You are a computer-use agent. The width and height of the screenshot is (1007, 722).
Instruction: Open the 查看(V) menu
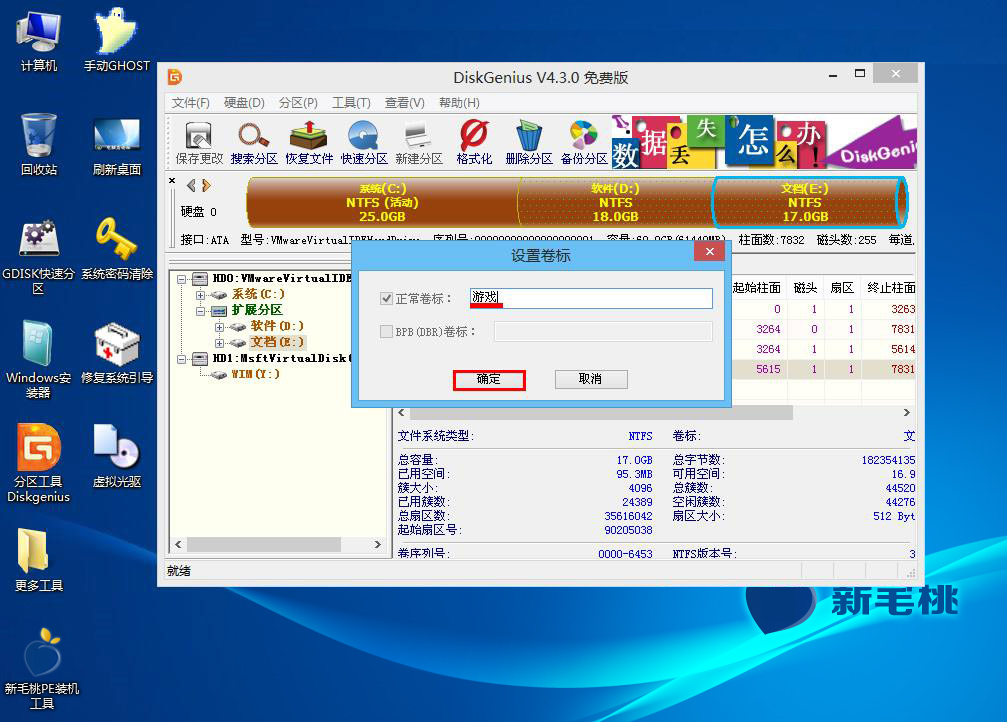[x=405, y=103]
